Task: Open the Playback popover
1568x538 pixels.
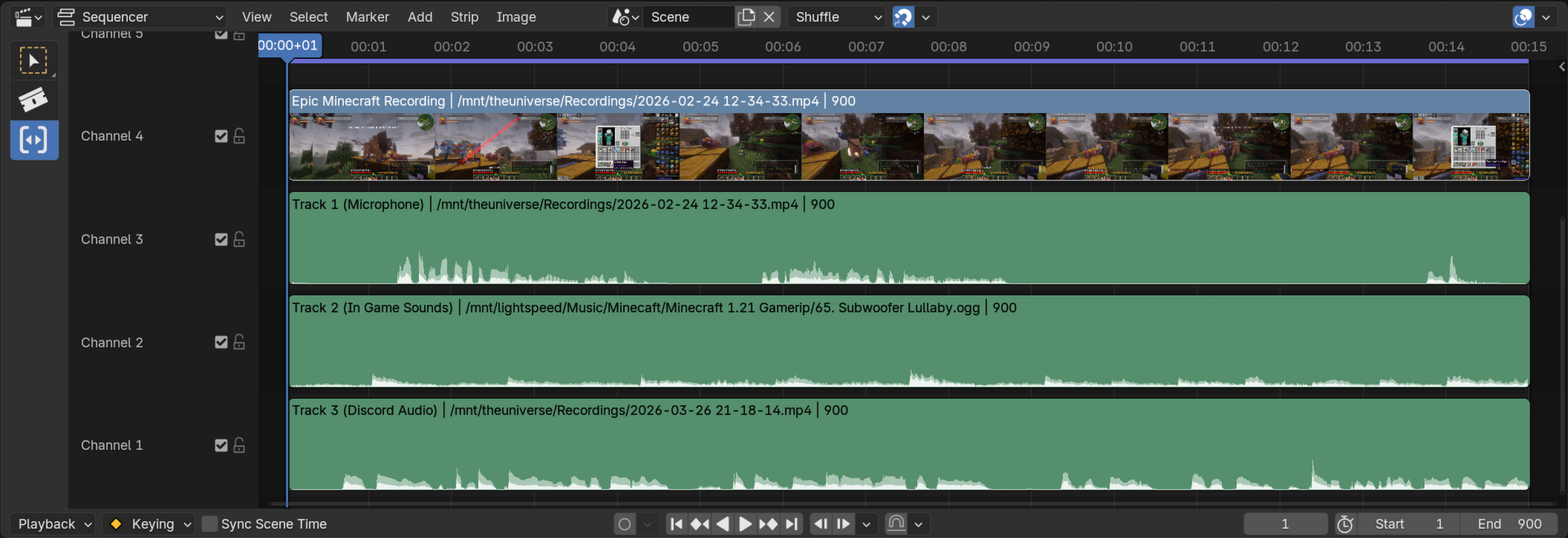Action: pyautogui.click(x=54, y=524)
